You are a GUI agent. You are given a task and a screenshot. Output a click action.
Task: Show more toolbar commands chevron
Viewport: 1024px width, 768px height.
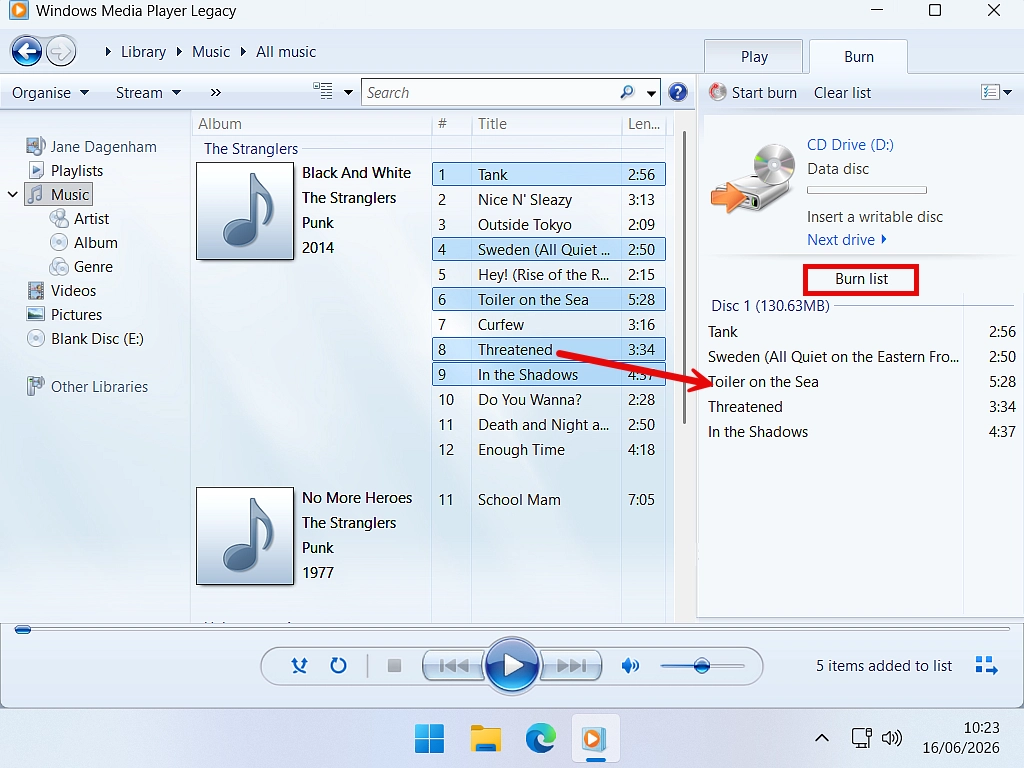point(216,93)
